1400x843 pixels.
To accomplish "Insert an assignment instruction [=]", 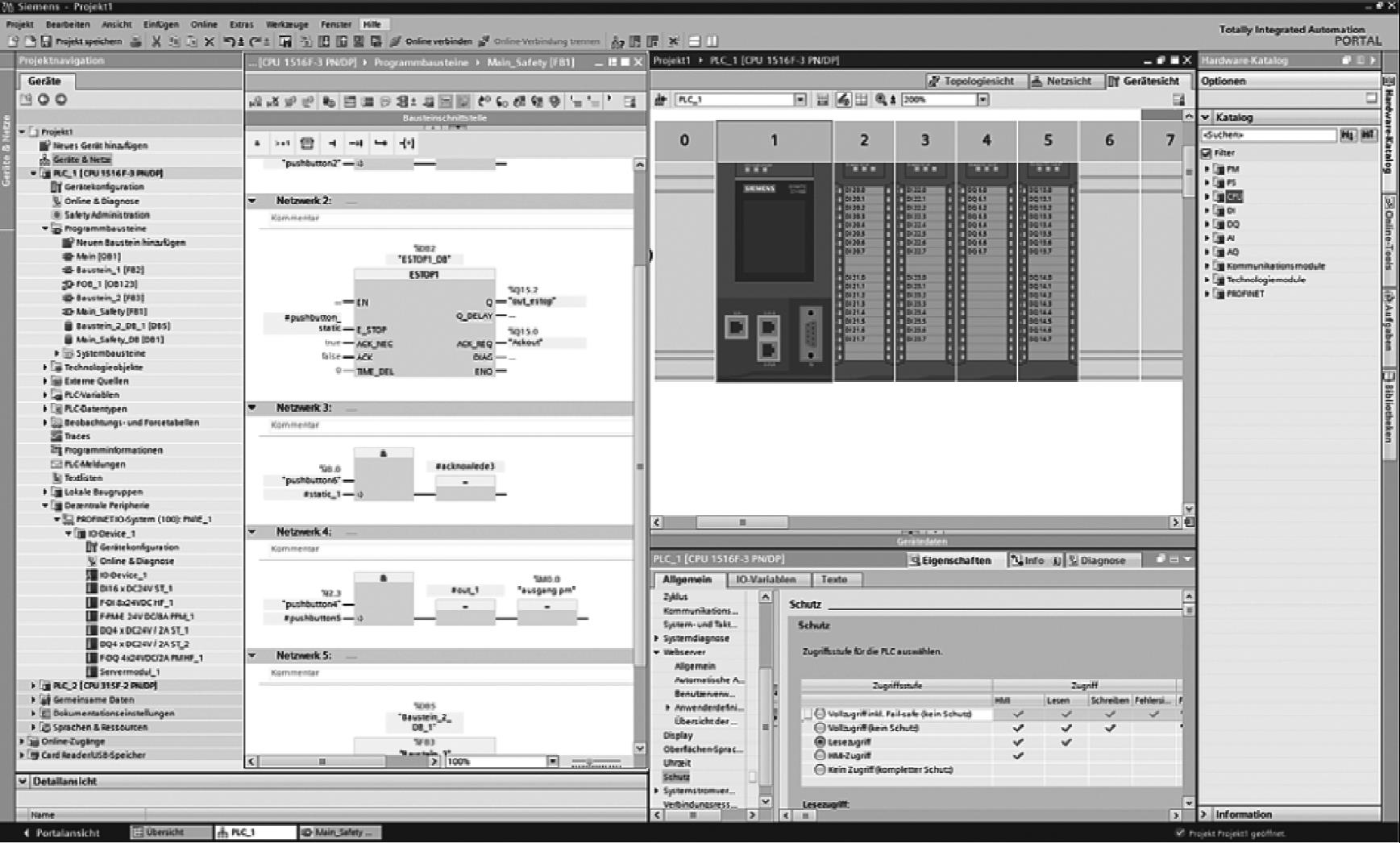I will pos(407,143).
